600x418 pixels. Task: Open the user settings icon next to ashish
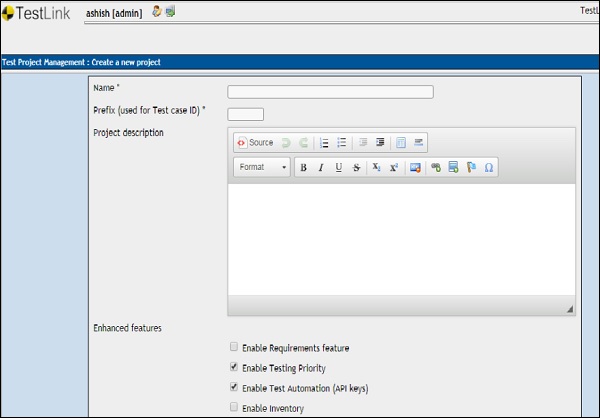tap(156, 11)
